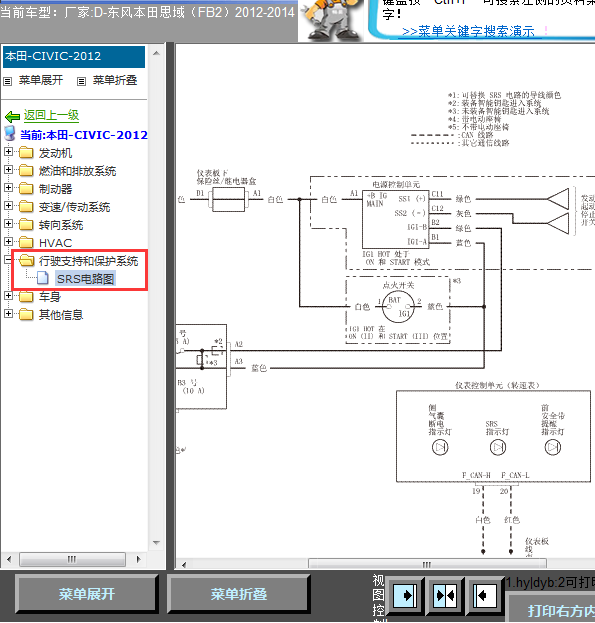Click the 转向系统 folder icon
This screenshot has width=595, height=623.
26,224
